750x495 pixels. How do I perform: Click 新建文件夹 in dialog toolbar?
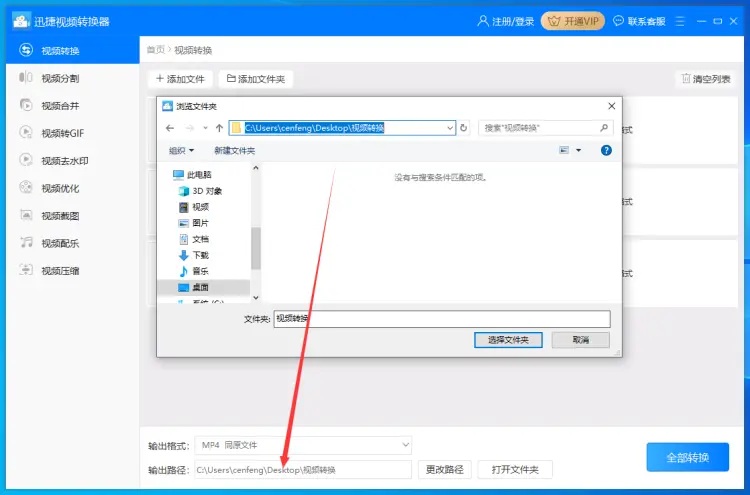[x=234, y=151]
